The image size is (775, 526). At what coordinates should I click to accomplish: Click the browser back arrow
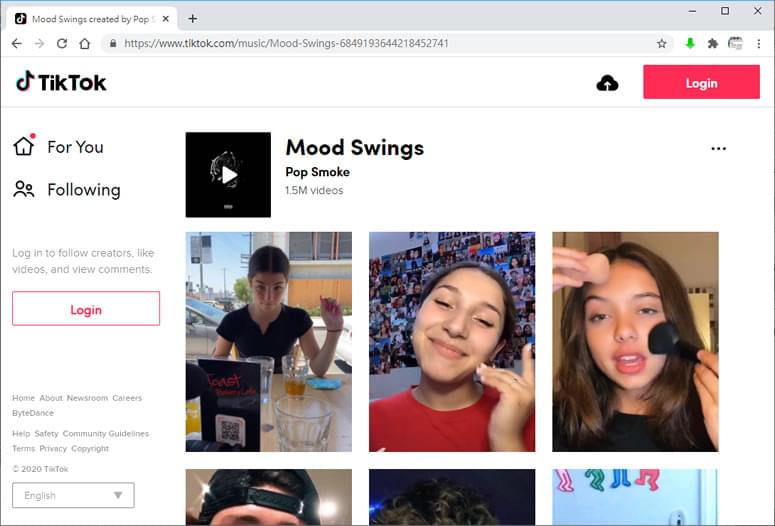pyautogui.click(x=17, y=44)
